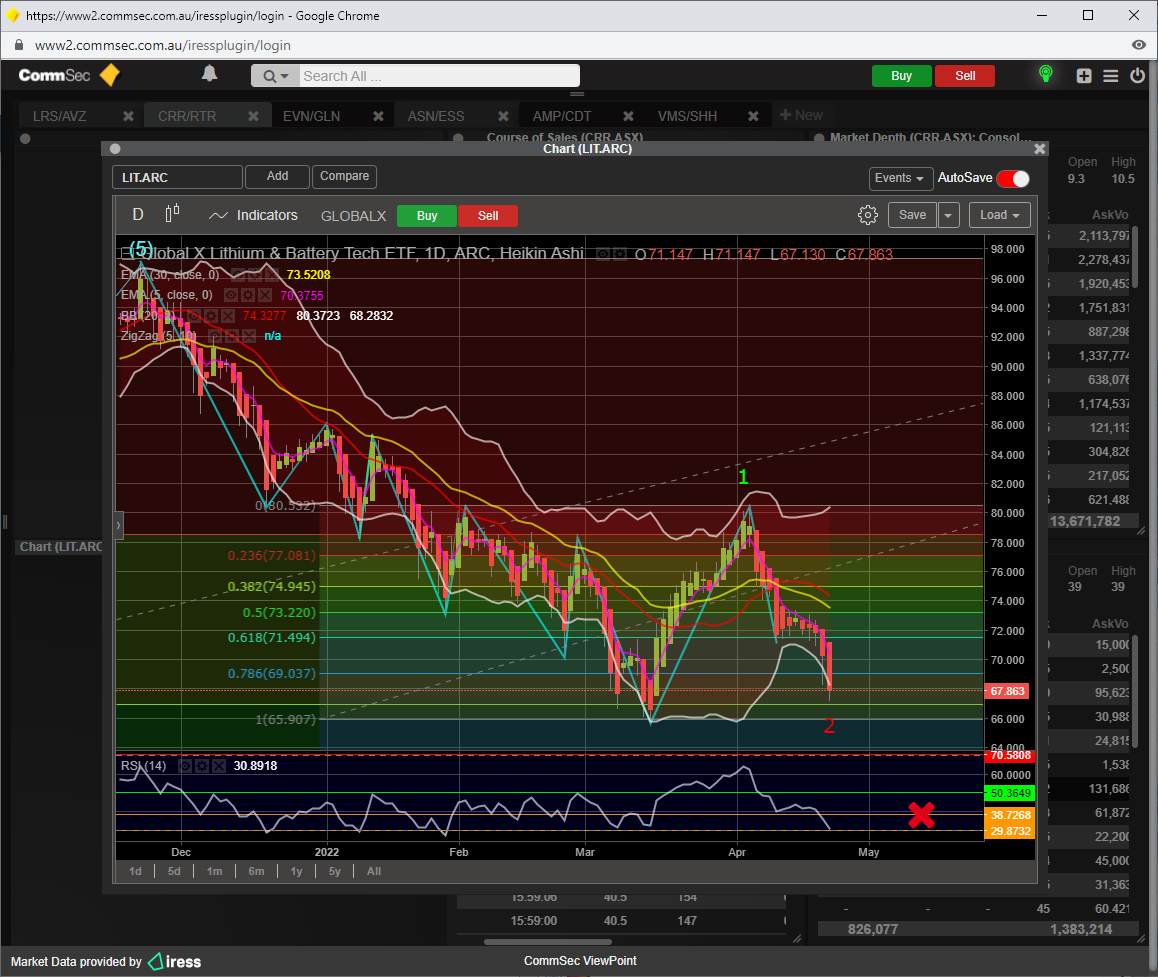Viewport: 1158px width, 977px height.
Task: Remove the EMA 5 indicator
Action: pos(265,295)
